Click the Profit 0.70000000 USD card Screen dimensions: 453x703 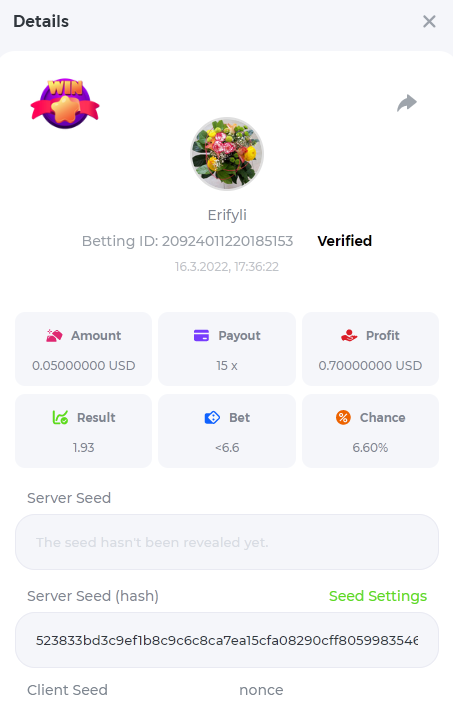(x=370, y=349)
